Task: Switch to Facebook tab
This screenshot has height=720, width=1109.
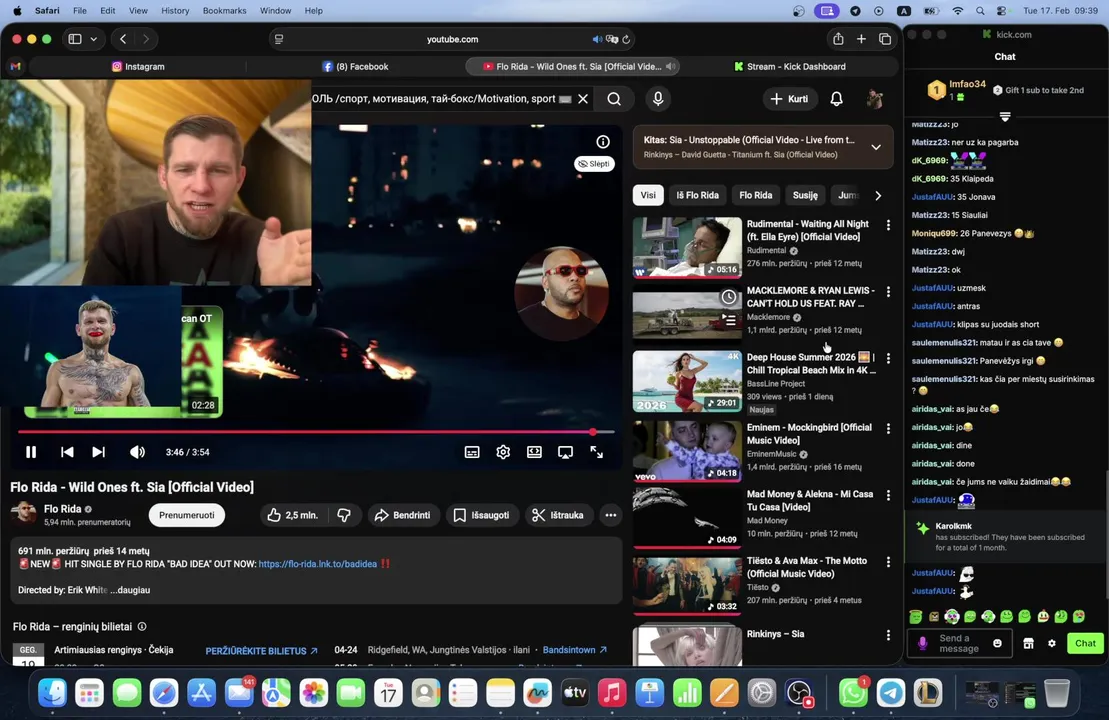Action: (x=356, y=66)
